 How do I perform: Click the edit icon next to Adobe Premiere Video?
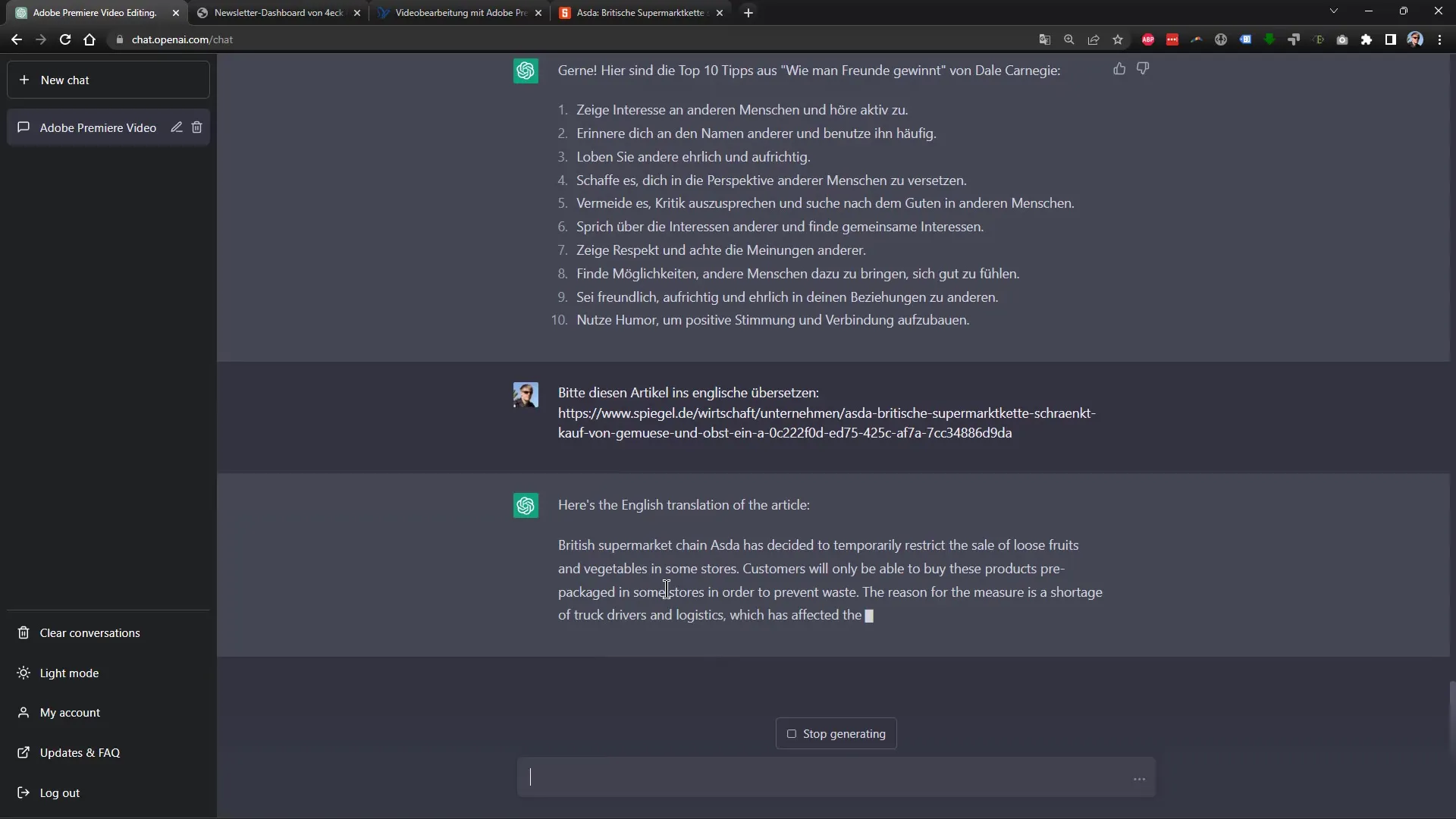pyautogui.click(x=176, y=127)
